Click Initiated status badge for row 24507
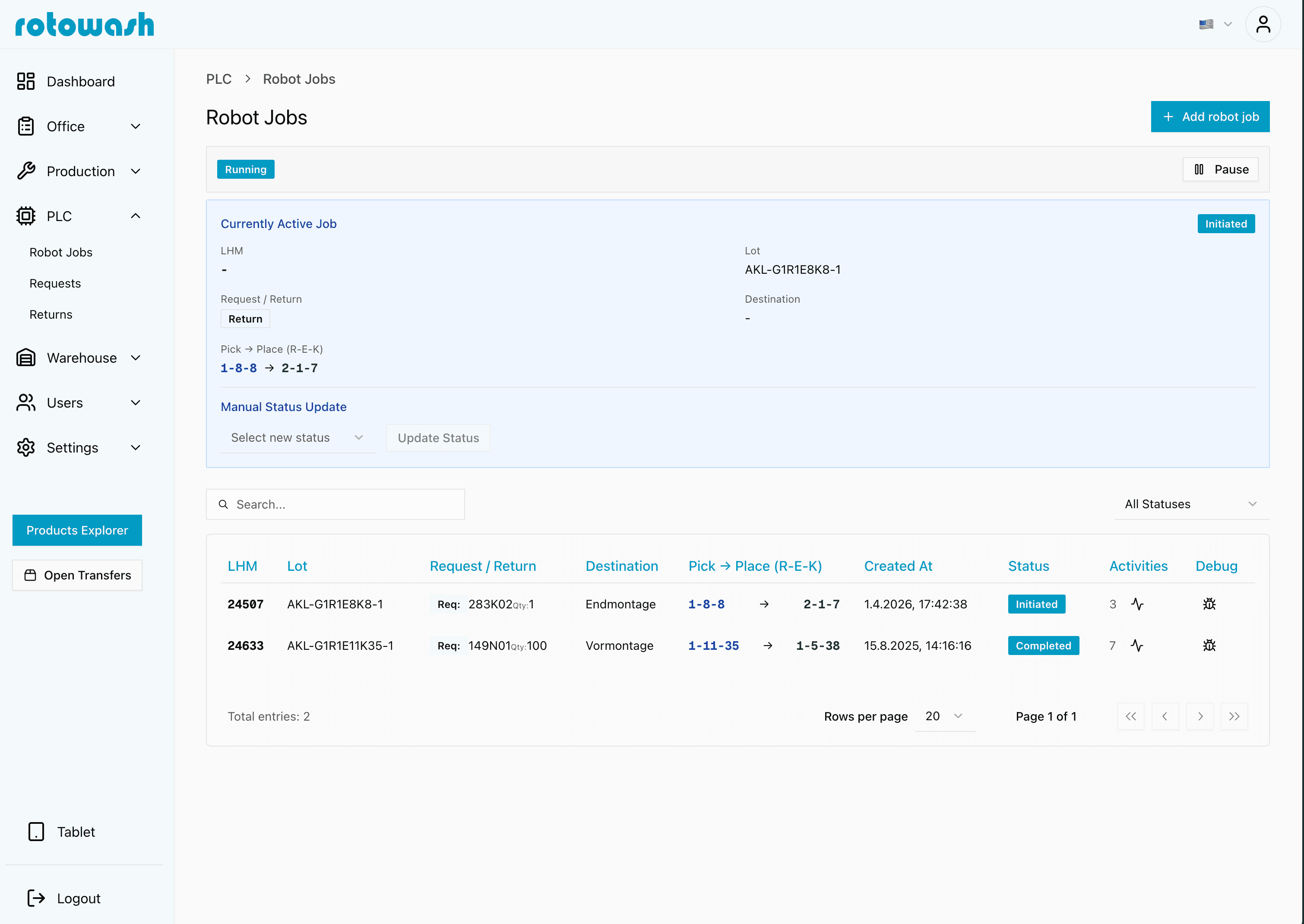The image size is (1304, 924). point(1037,604)
